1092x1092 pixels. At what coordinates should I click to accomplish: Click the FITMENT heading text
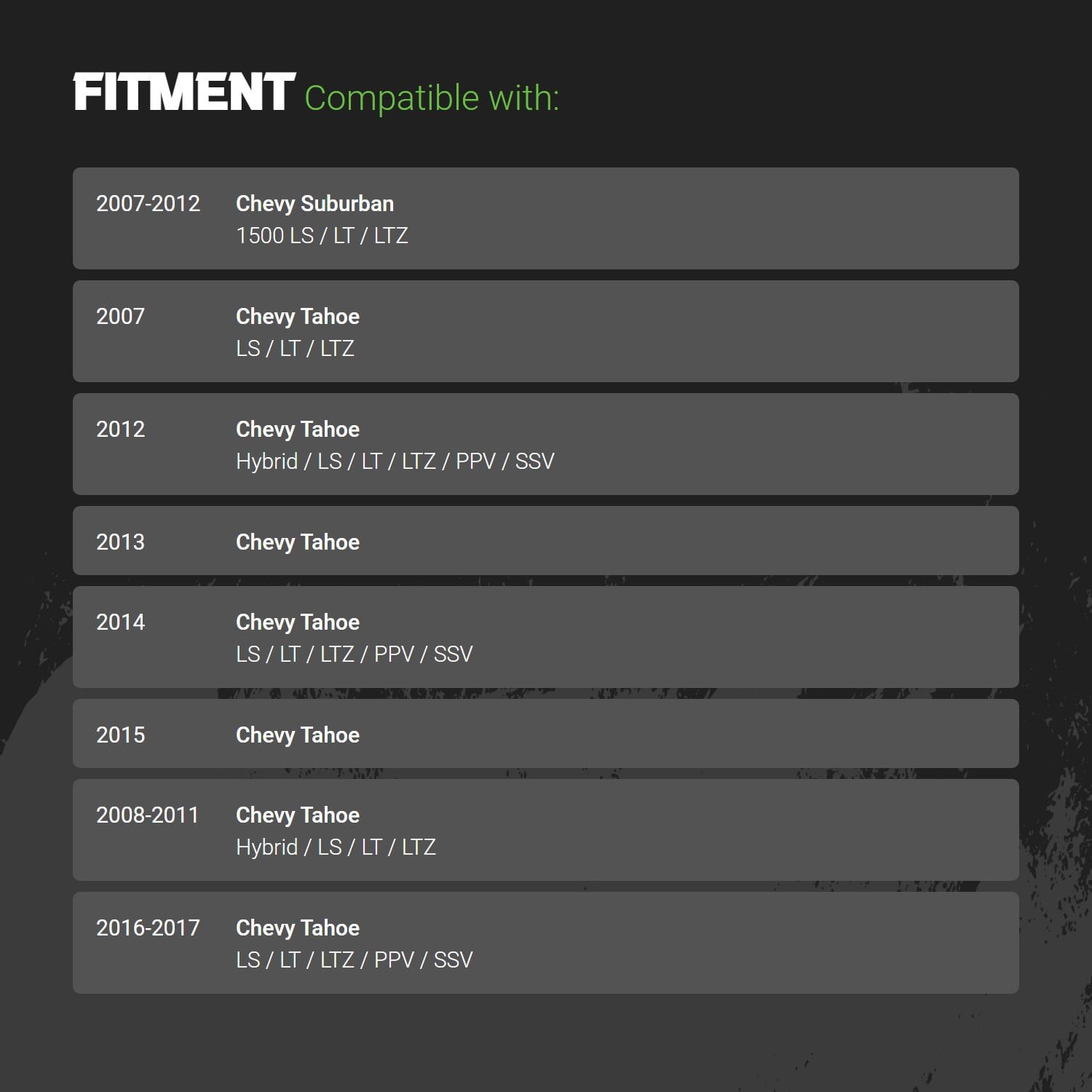coord(184,92)
